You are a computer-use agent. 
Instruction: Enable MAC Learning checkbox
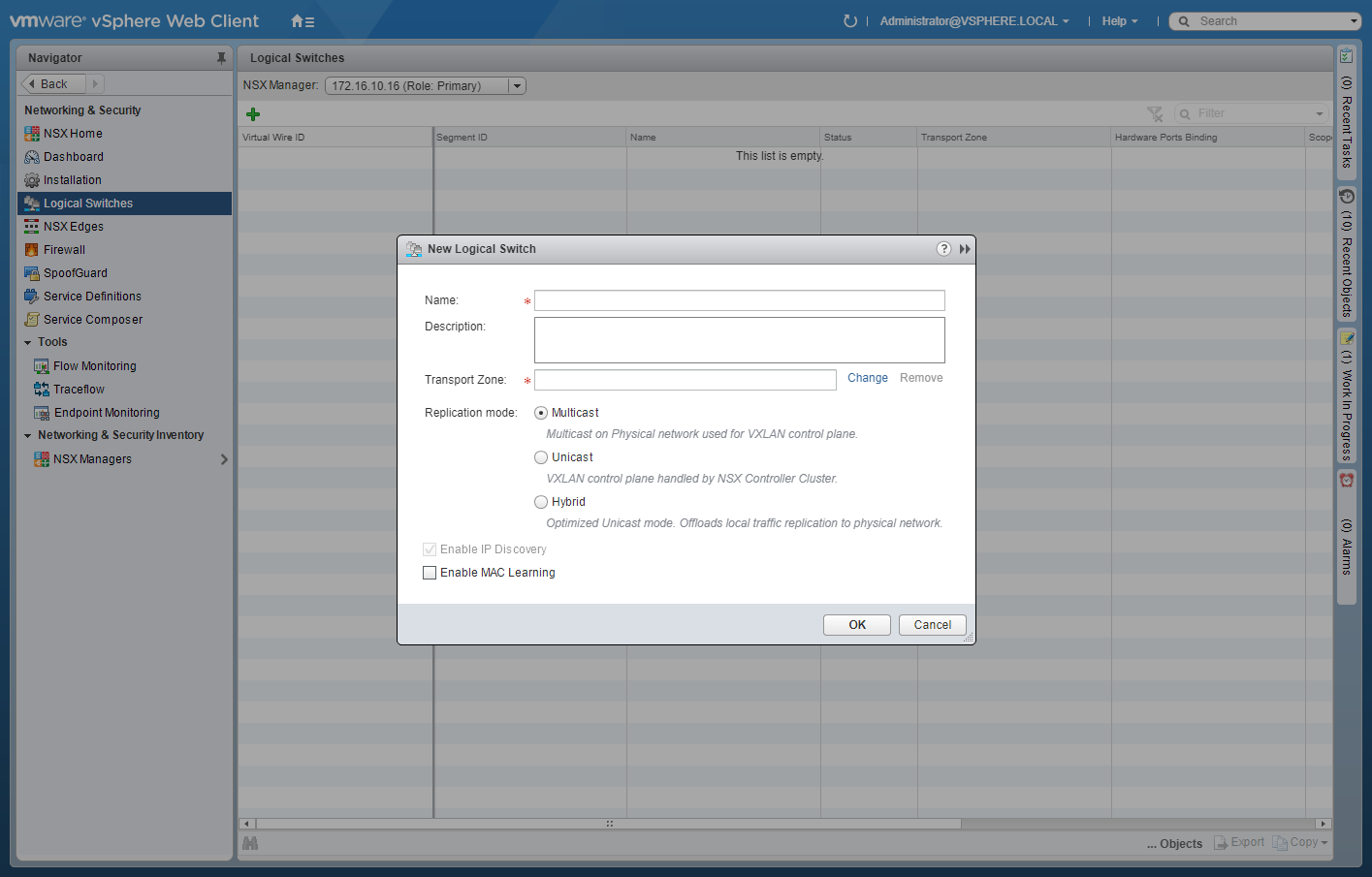coord(430,573)
